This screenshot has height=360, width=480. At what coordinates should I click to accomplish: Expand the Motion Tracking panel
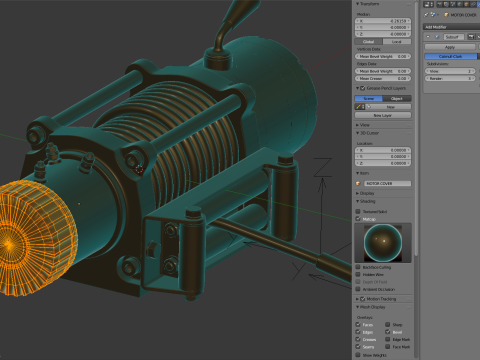click(x=358, y=299)
